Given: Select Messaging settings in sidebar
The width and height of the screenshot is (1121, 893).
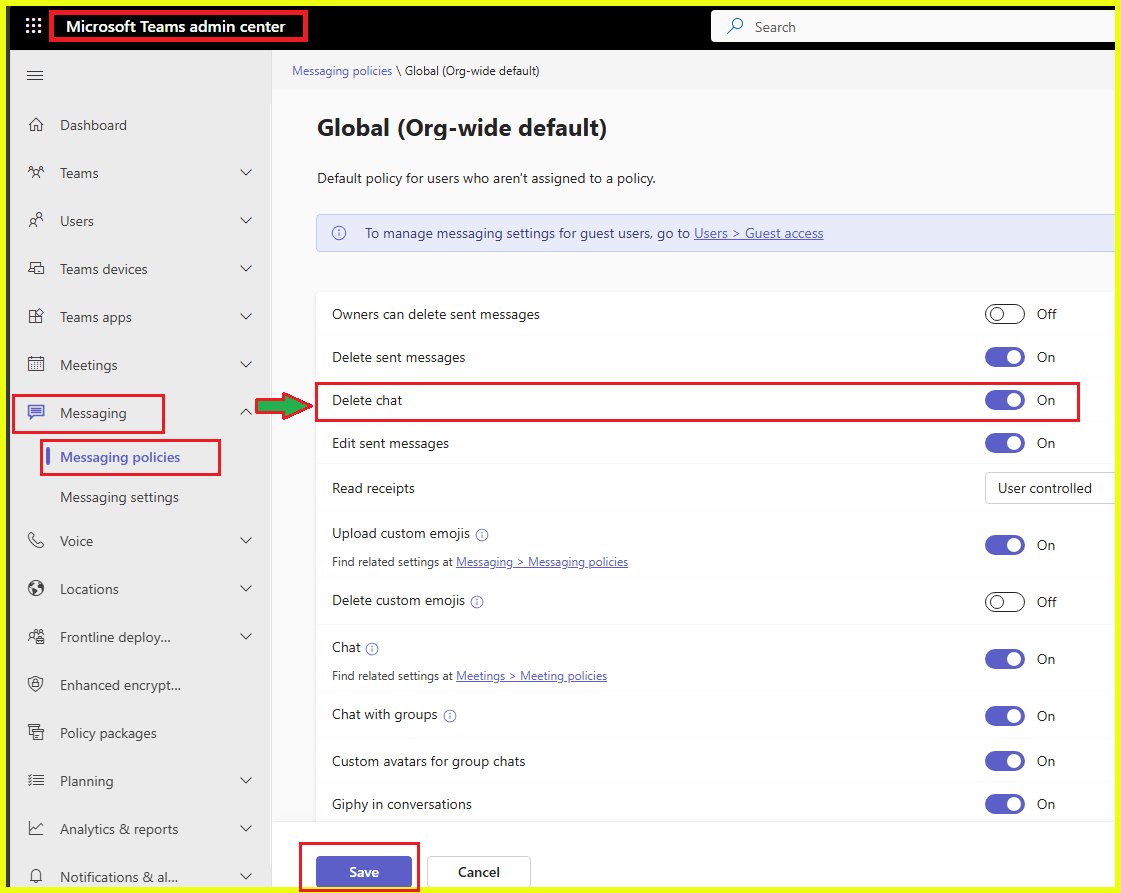Looking at the screenshot, I should click(119, 498).
